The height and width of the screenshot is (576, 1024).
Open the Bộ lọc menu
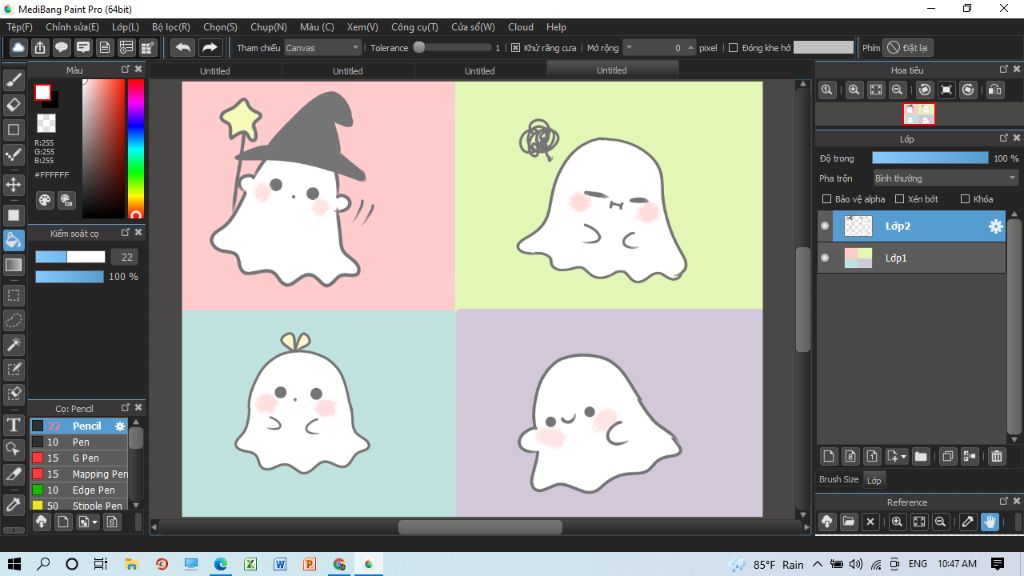pyautogui.click(x=172, y=27)
